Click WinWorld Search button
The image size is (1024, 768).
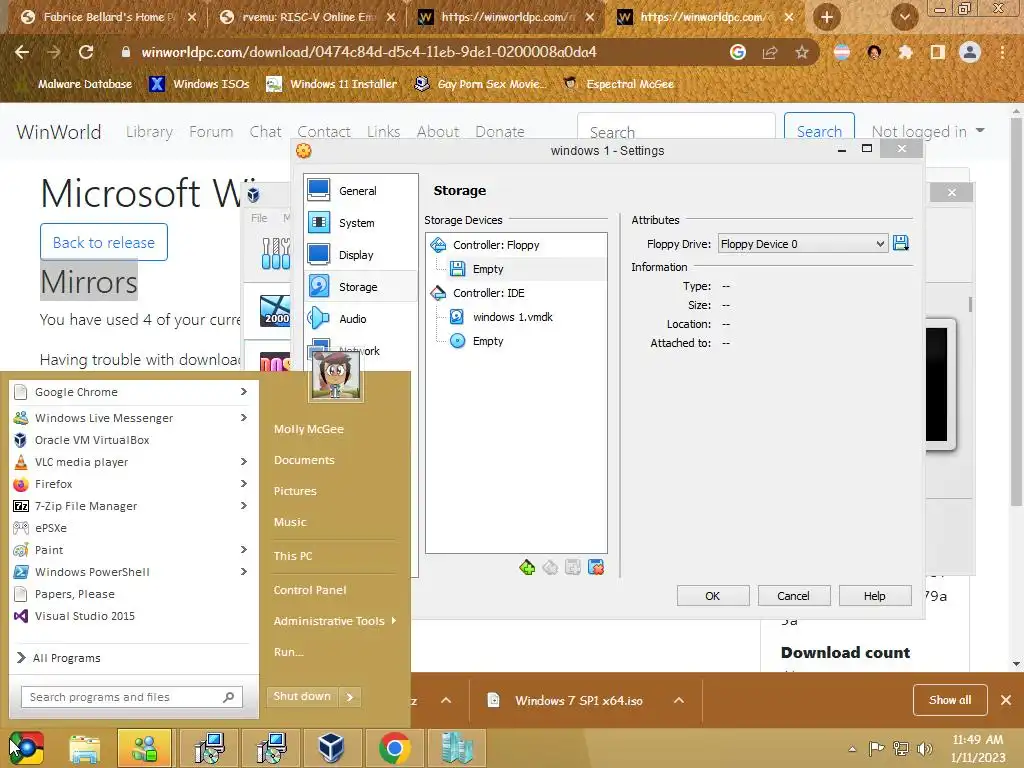819,131
